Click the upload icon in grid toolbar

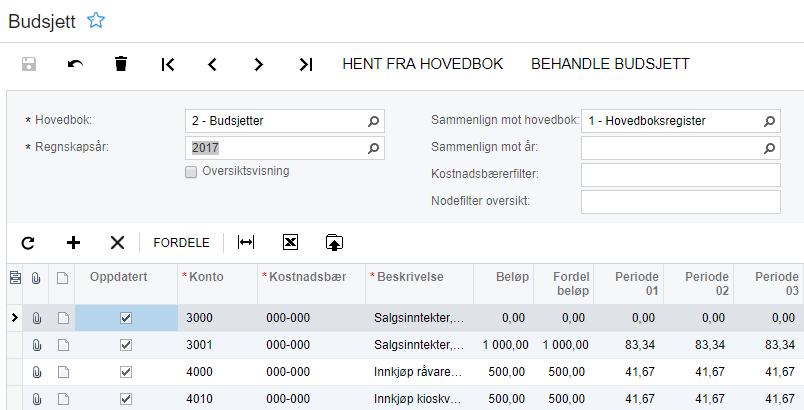[334, 242]
